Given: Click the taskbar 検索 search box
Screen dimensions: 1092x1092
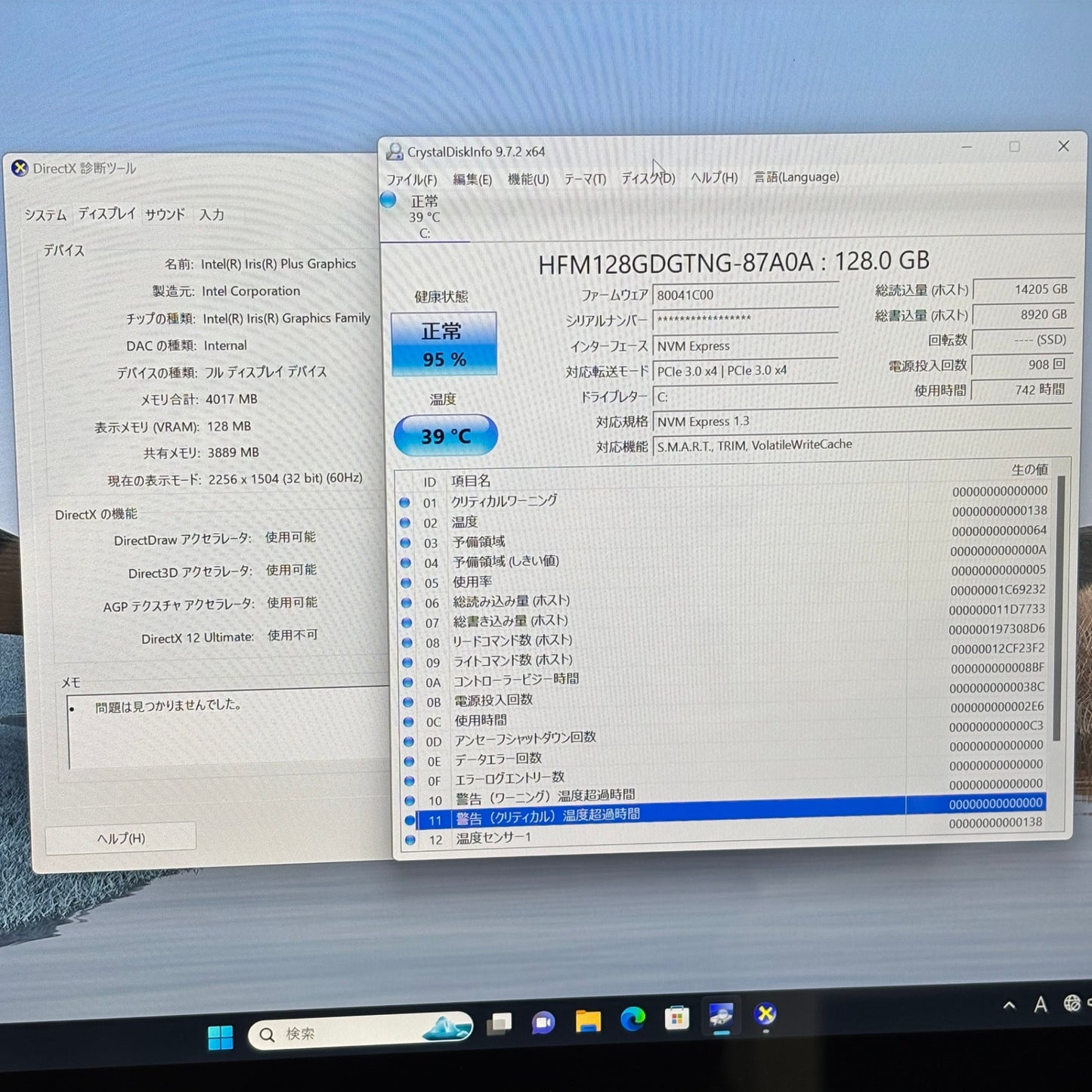Looking at the screenshot, I should pos(360,1032).
